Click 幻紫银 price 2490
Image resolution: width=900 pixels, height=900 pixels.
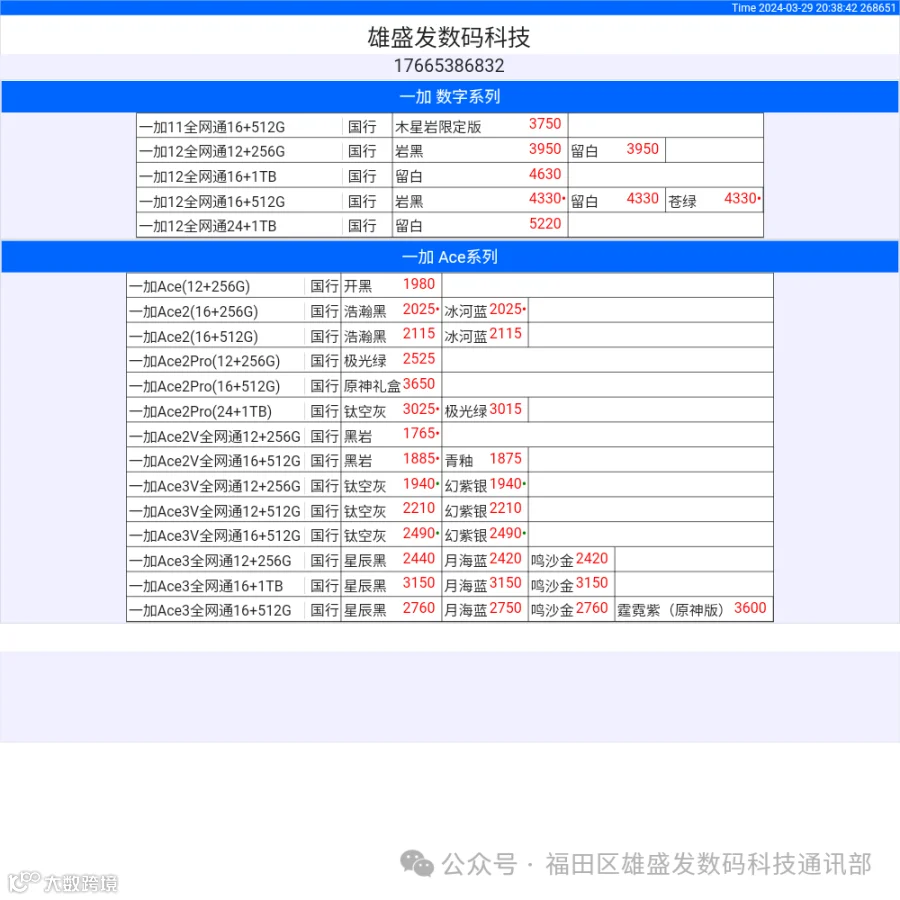click(505, 534)
